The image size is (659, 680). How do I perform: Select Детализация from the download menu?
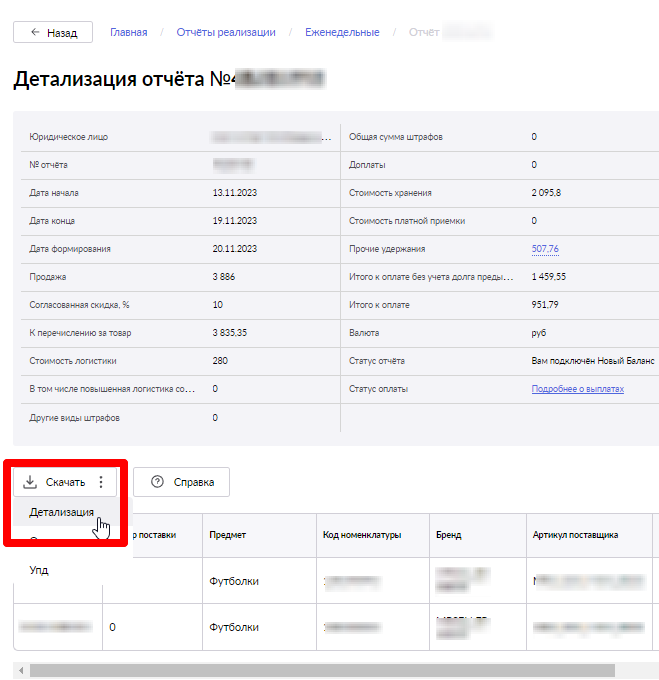pyautogui.click(x=62, y=512)
